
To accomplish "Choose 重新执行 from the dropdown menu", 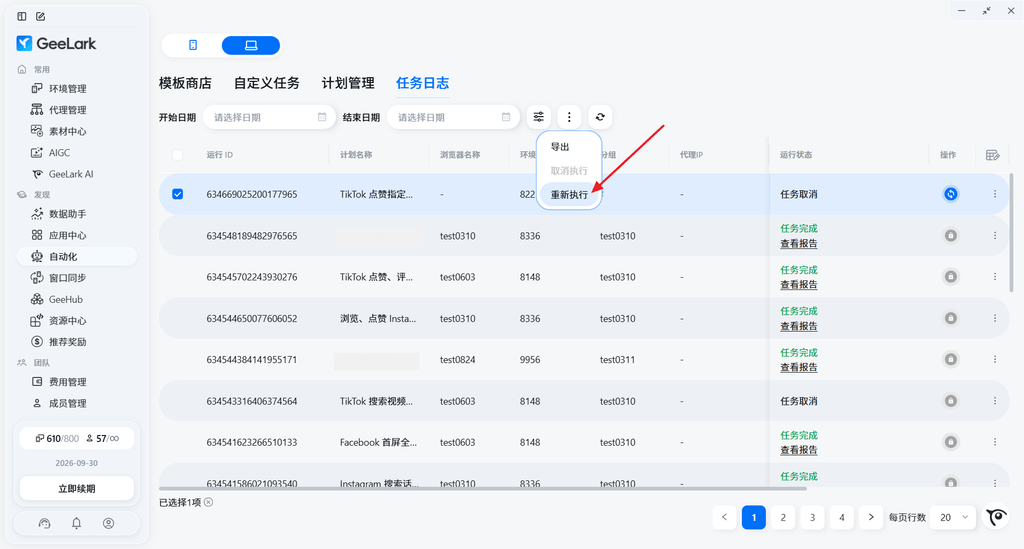I will click(x=568, y=195).
